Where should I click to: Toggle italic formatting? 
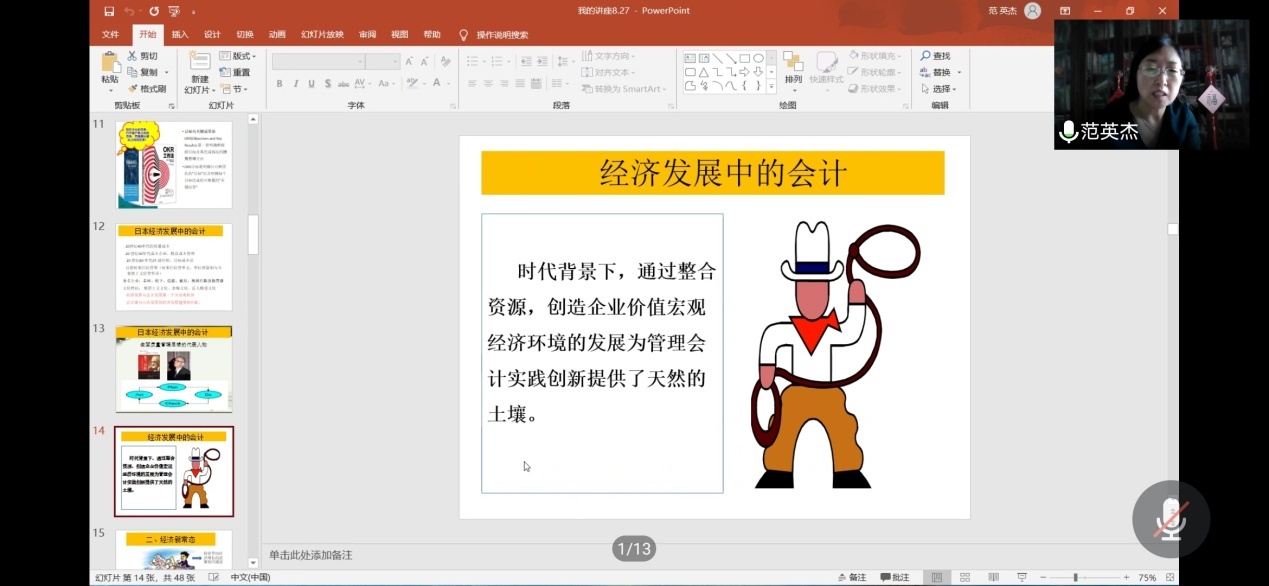(295, 84)
